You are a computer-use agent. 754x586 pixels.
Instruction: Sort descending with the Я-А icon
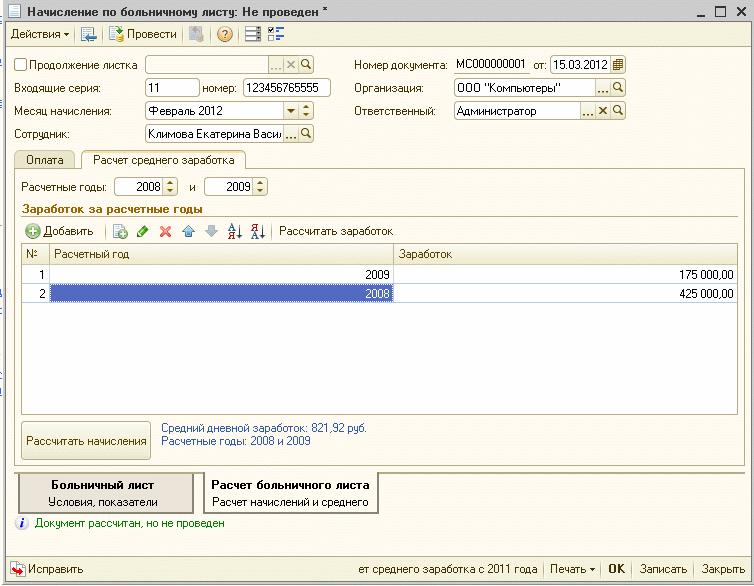tap(258, 232)
